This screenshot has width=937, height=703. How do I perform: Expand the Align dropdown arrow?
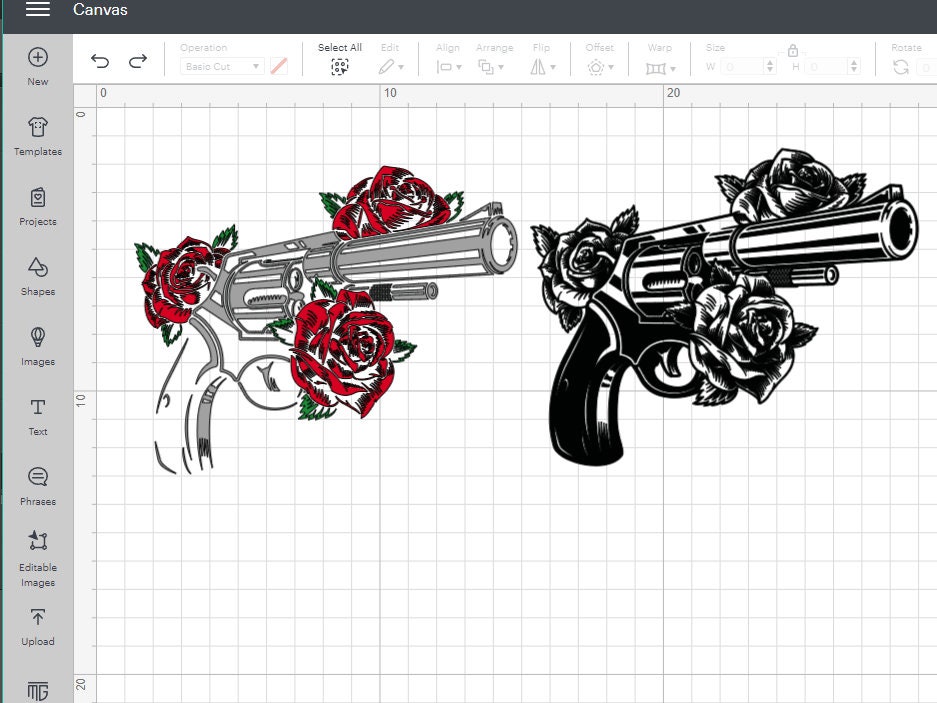[x=459, y=67]
